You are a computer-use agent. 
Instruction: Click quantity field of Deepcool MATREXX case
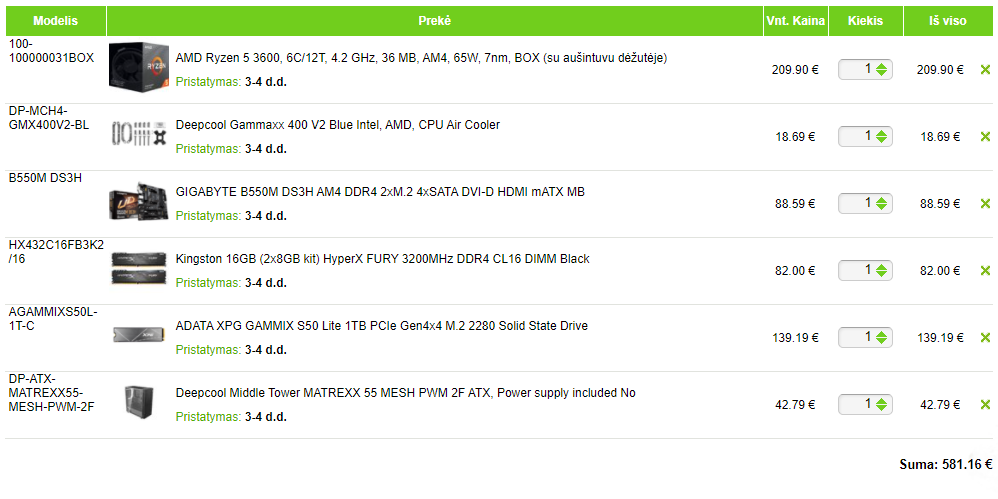858,405
